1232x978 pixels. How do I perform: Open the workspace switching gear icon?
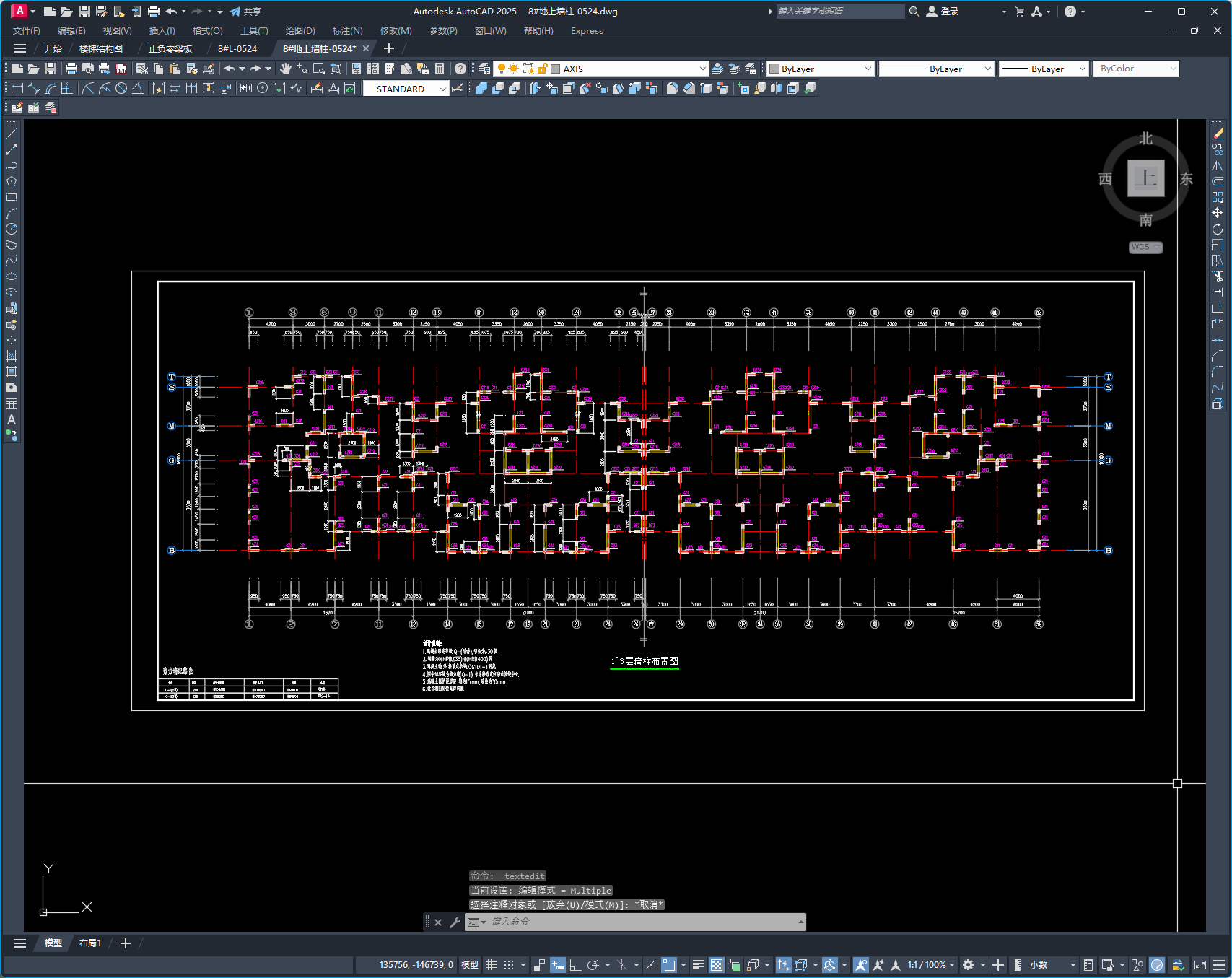(969, 965)
